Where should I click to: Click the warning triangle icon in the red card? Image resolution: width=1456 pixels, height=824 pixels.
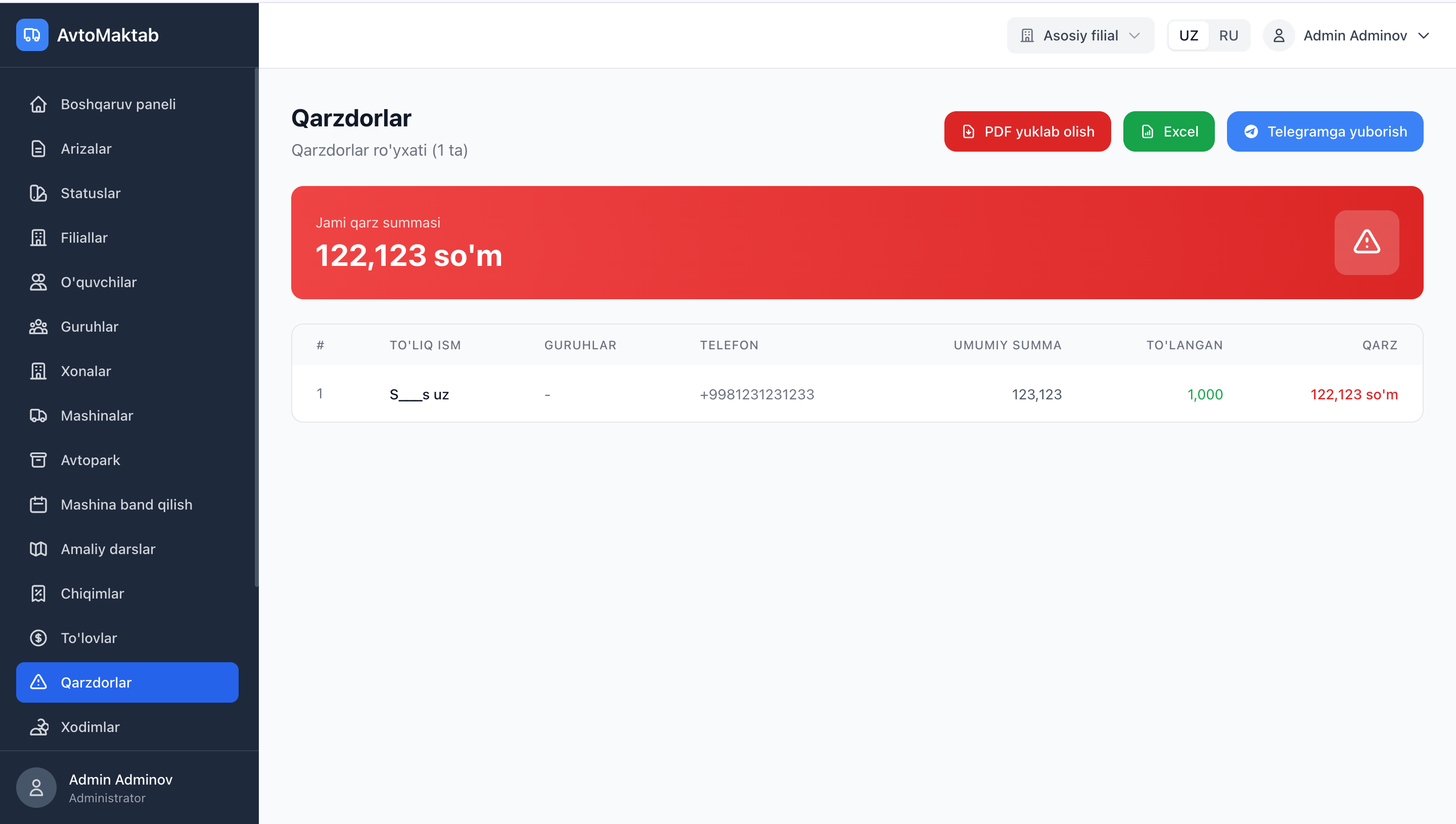[x=1366, y=242]
